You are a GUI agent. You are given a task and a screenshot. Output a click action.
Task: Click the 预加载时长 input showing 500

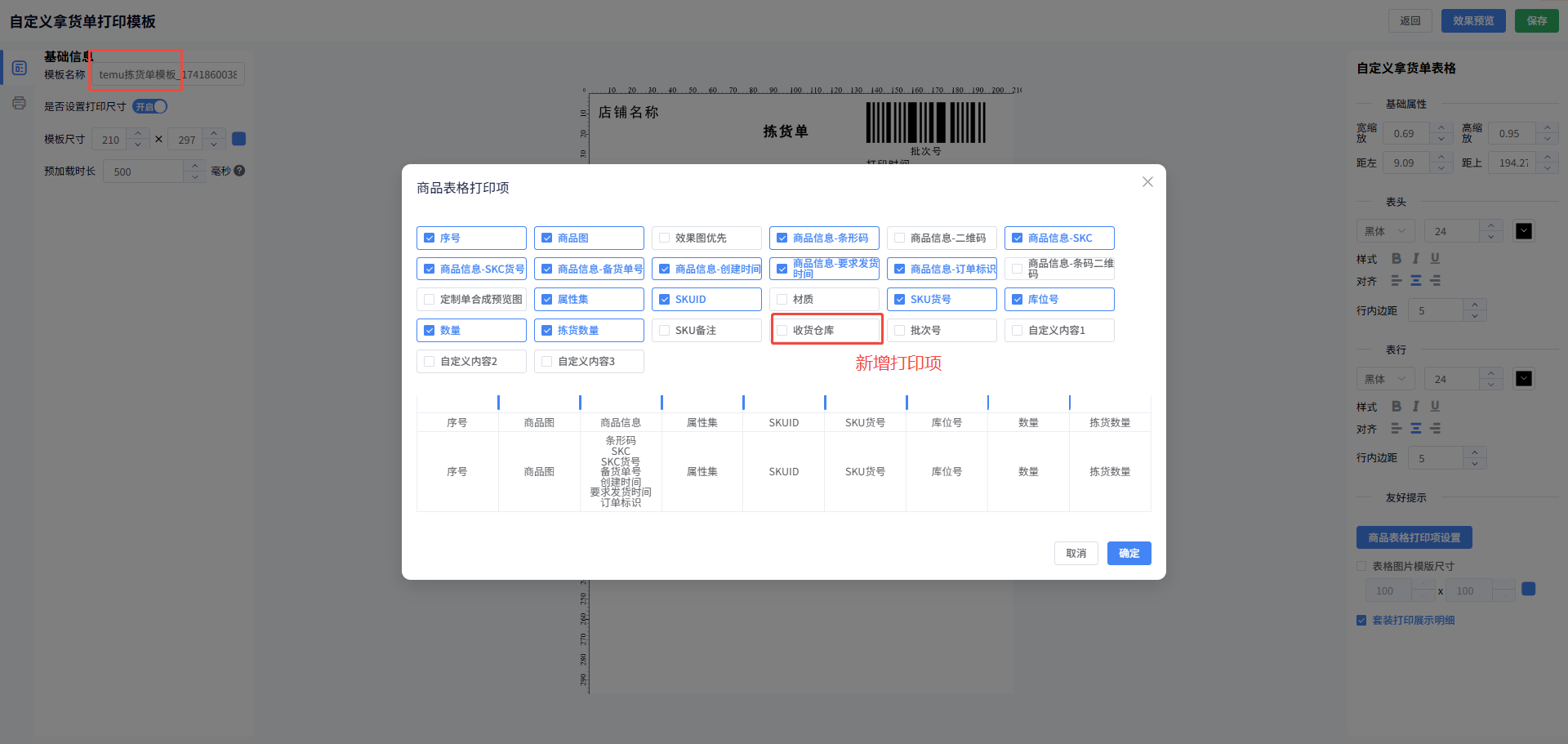point(145,172)
